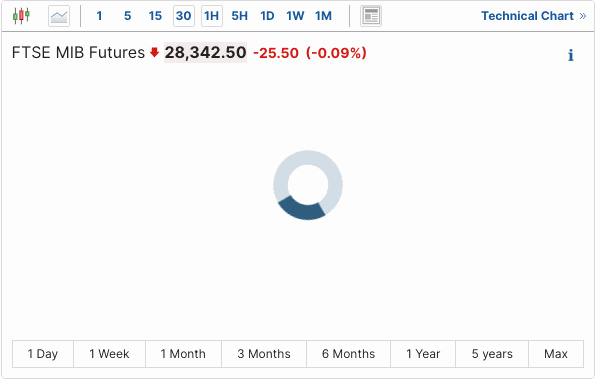Select the 1W interval

point(295,16)
